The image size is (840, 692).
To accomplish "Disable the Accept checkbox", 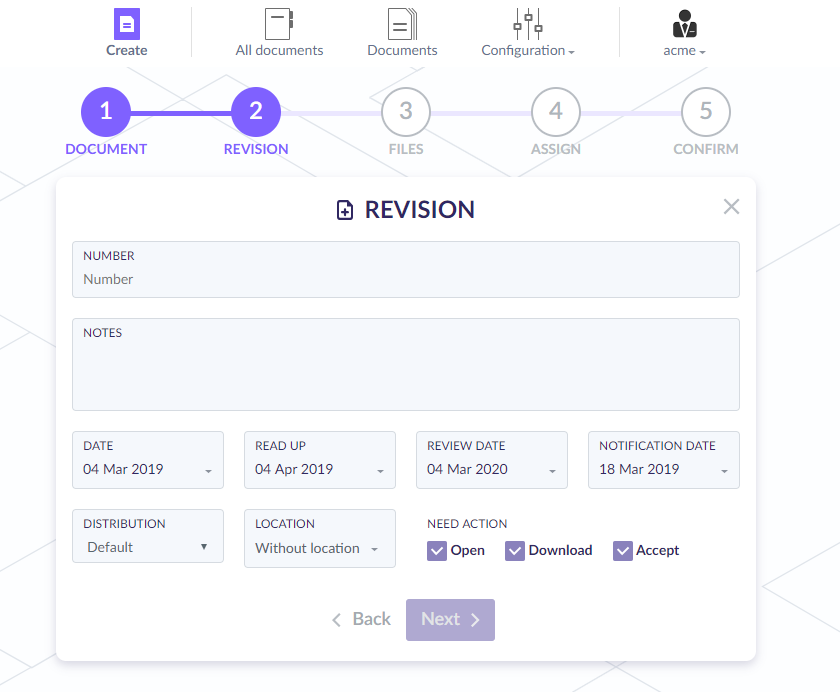I will (x=623, y=551).
